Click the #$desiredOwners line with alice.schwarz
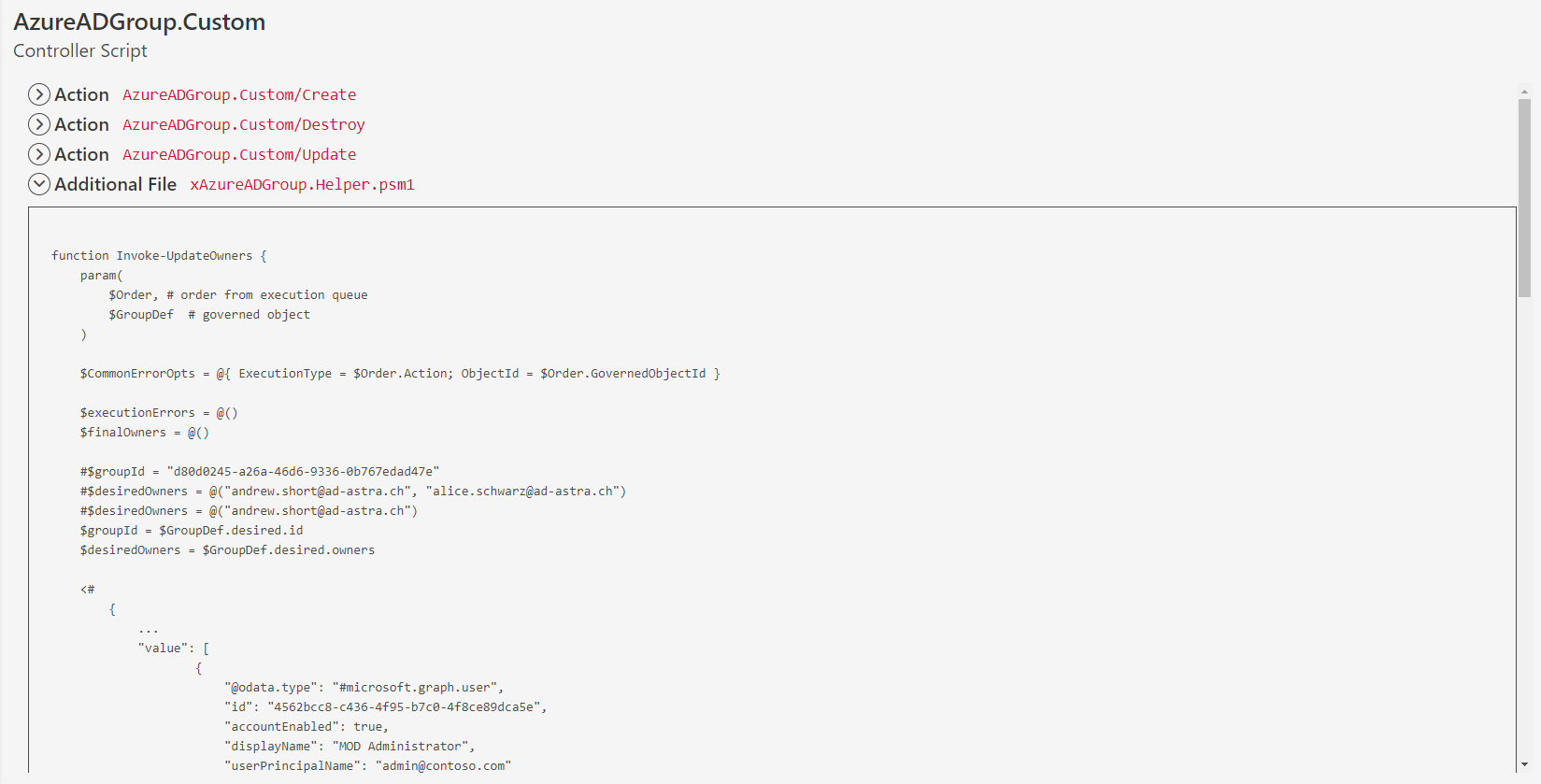The height and width of the screenshot is (784, 1541). (353, 491)
